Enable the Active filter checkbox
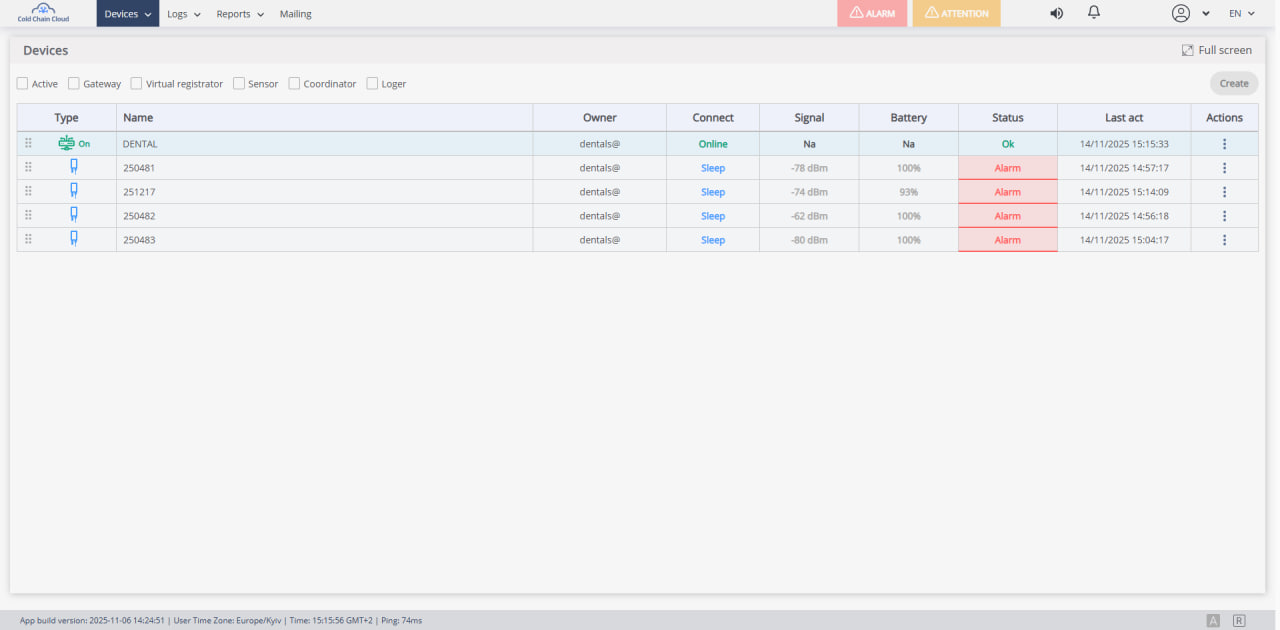This screenshot has height=630, width=1280. [23, 84]
